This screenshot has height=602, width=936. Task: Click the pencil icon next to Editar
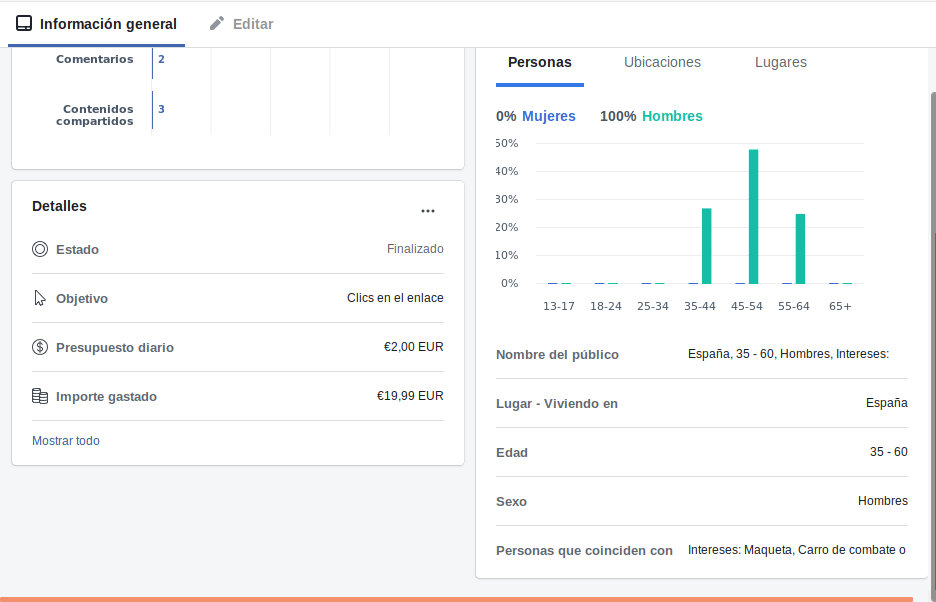tap(217, 23)
